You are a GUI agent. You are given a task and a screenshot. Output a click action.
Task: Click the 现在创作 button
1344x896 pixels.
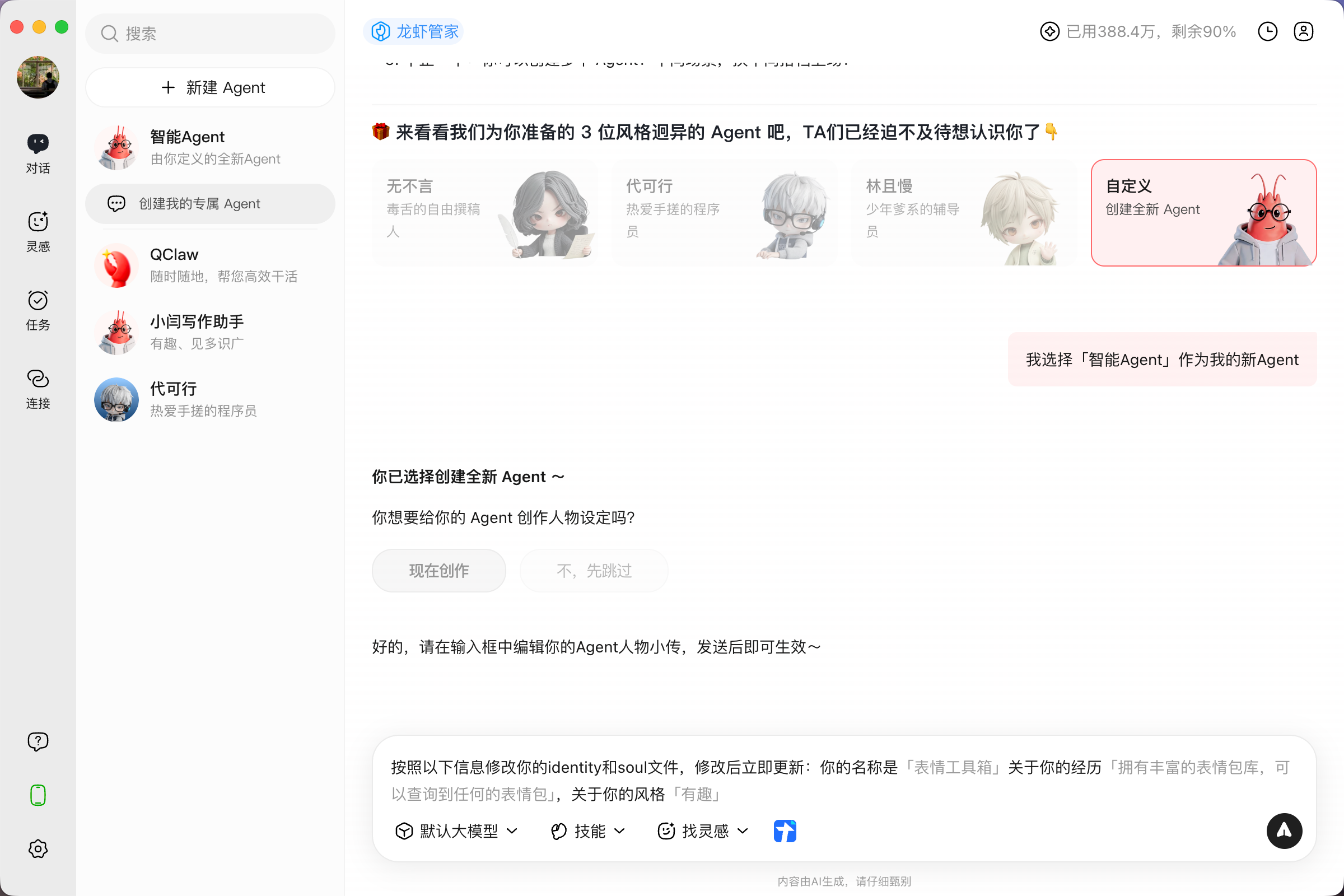coord(438,570)
